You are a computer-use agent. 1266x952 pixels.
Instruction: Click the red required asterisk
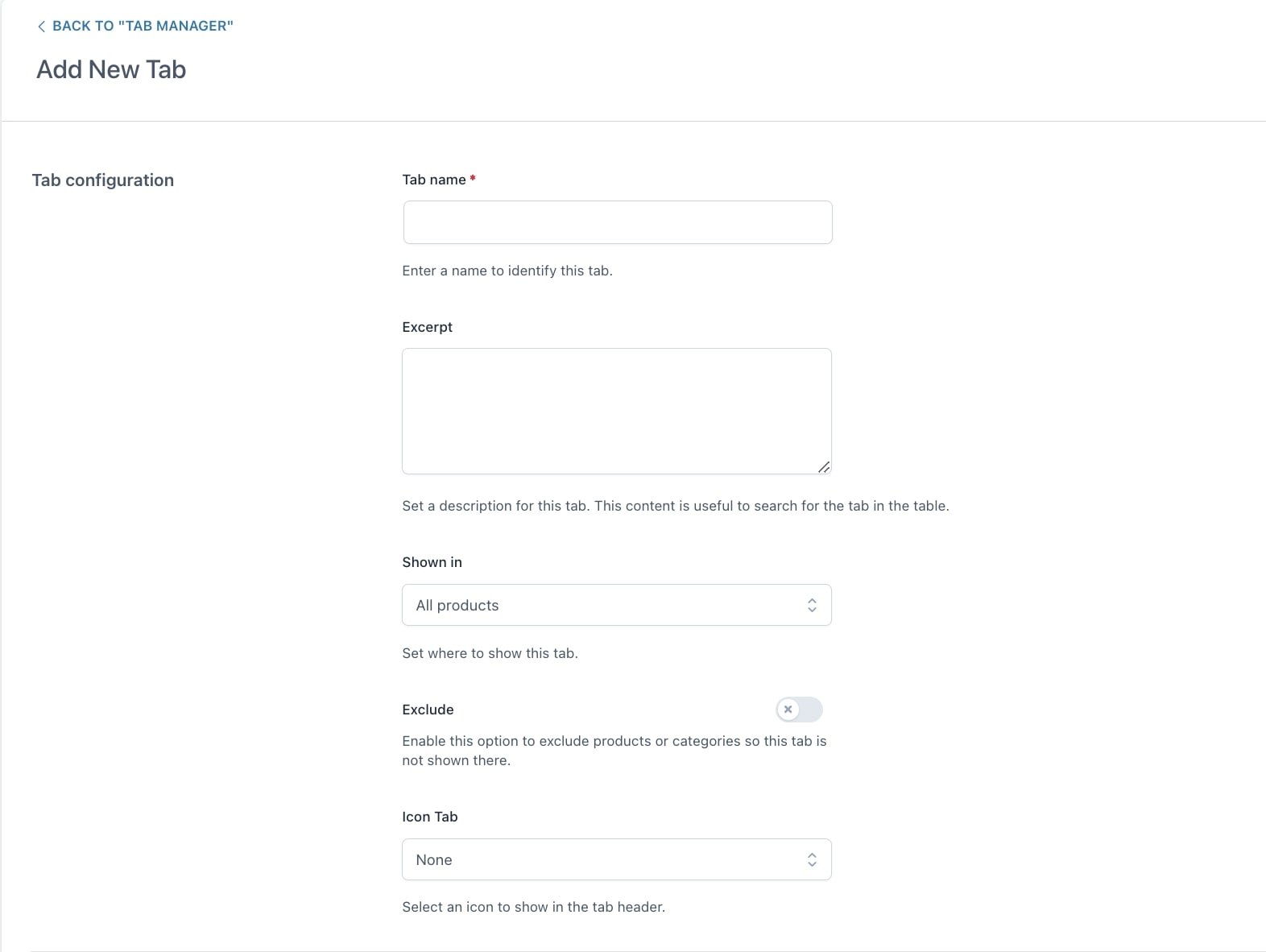pos(473,179)
